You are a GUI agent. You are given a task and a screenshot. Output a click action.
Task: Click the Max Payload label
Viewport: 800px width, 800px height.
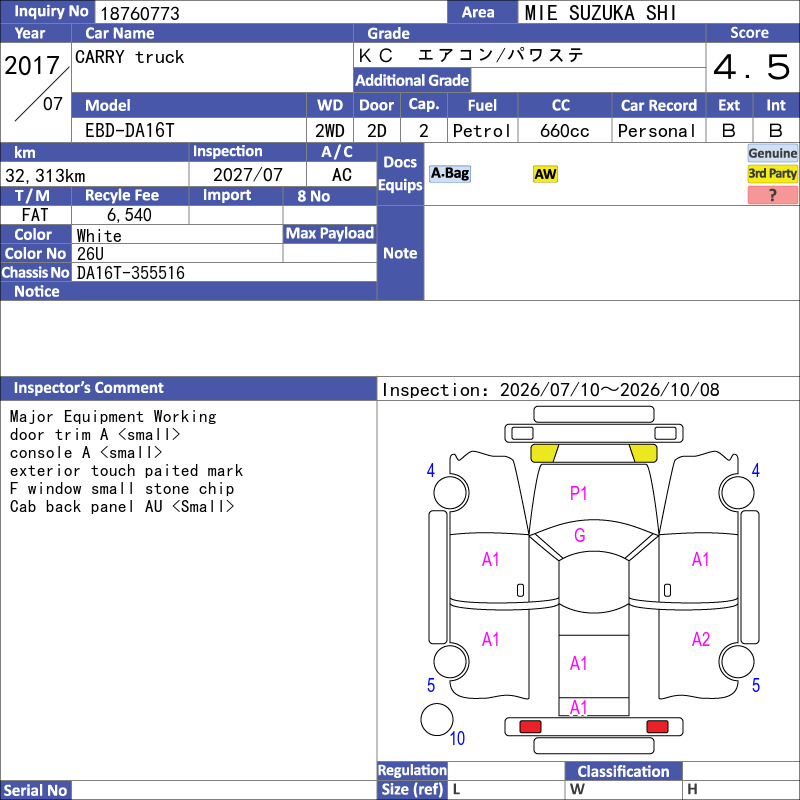click(330, 234)
